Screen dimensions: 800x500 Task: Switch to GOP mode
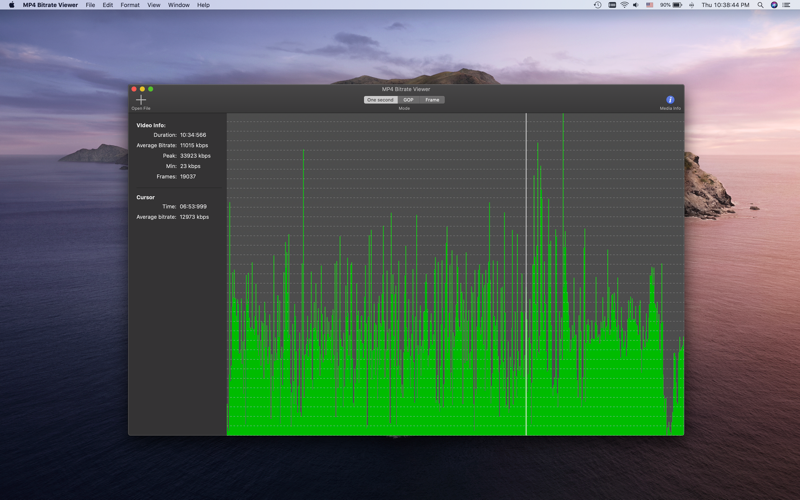coord(408,100)
